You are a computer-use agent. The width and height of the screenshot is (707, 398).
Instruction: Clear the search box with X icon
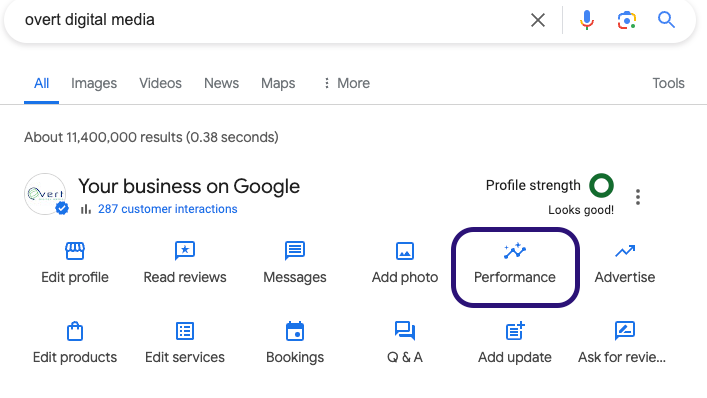538,20
